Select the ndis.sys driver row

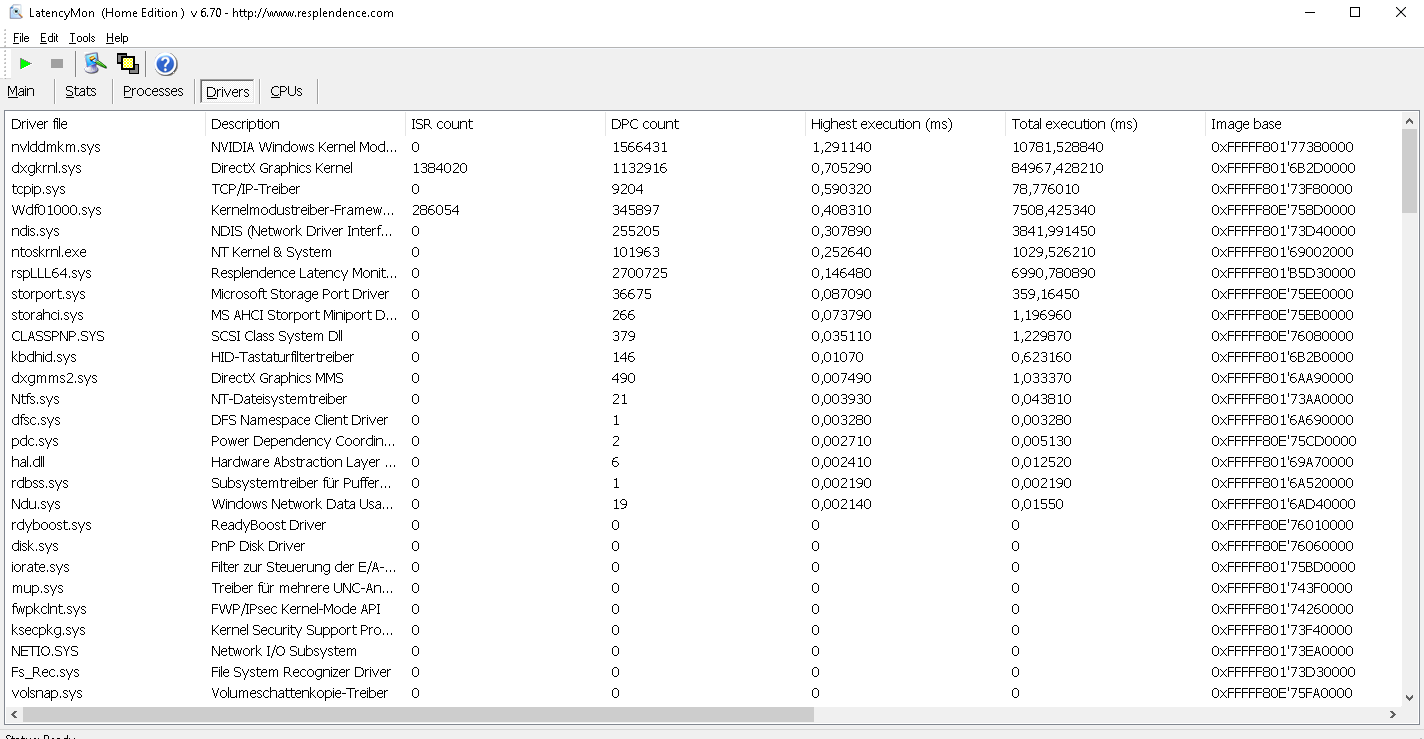pyautogui.click(x=703, y=231)
